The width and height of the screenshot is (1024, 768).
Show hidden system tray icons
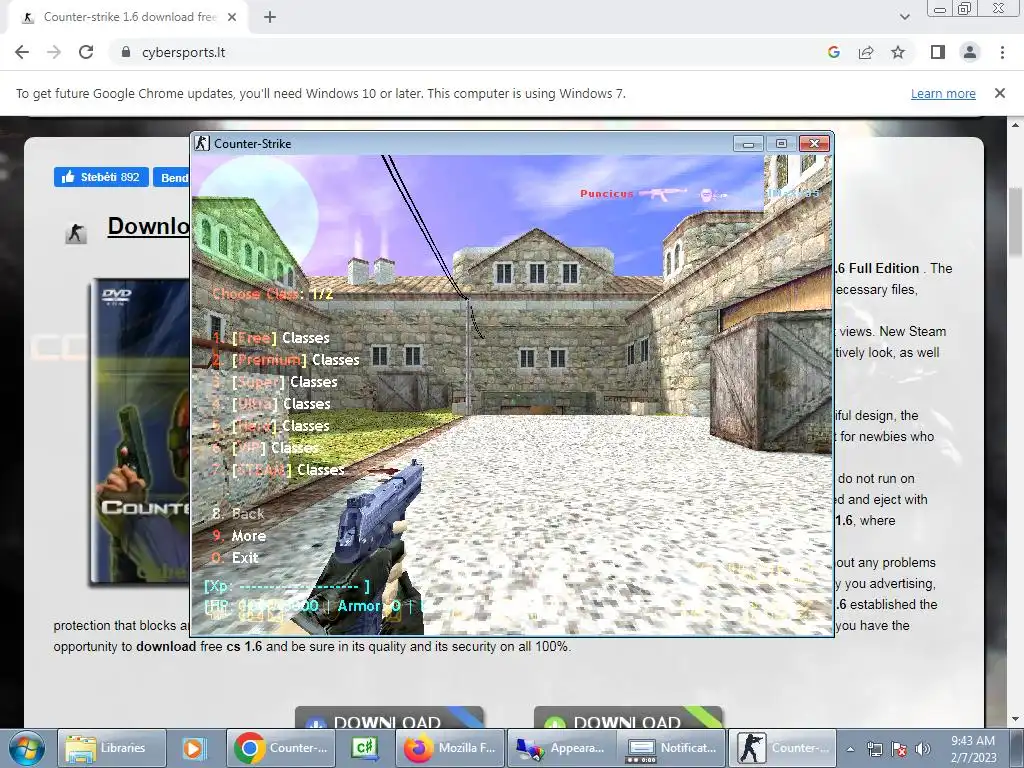[x=850, y=750]
